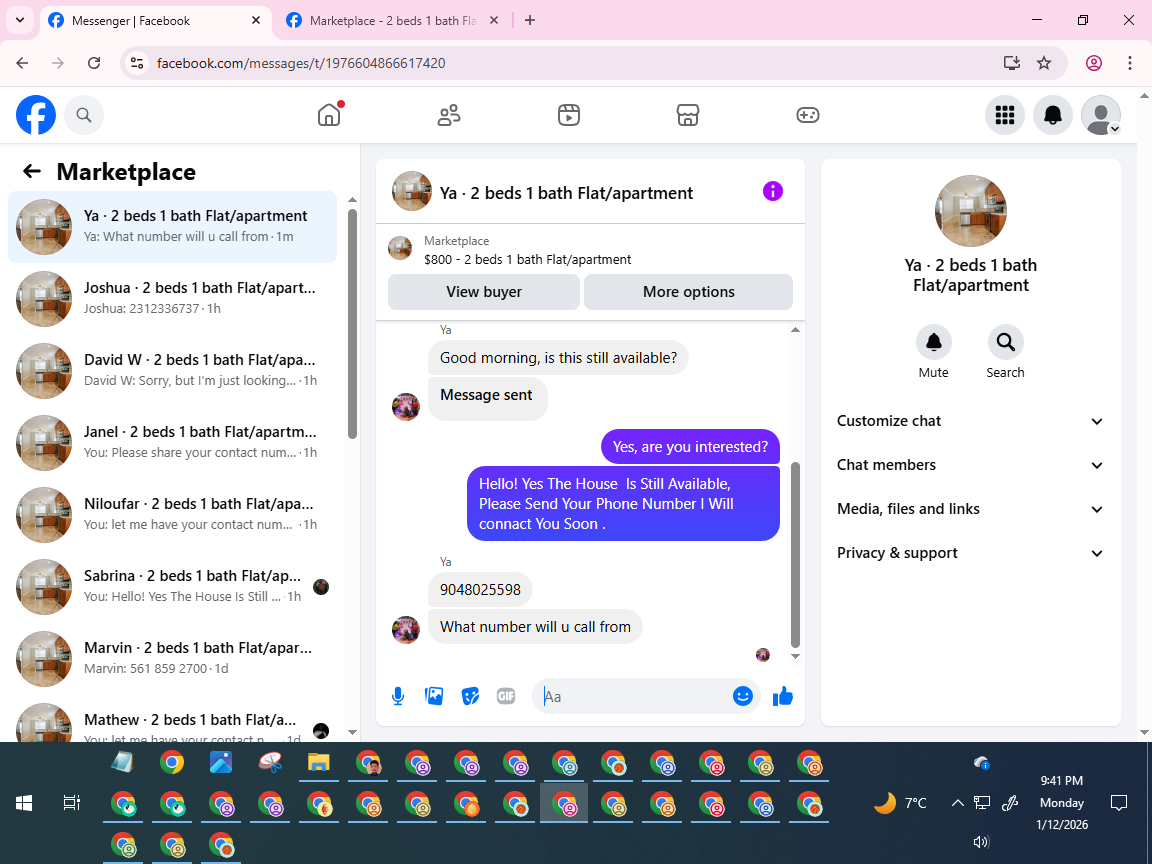
Task: Open the Windows notification center
Action: pyautogui.click(x=1119, y=803)
